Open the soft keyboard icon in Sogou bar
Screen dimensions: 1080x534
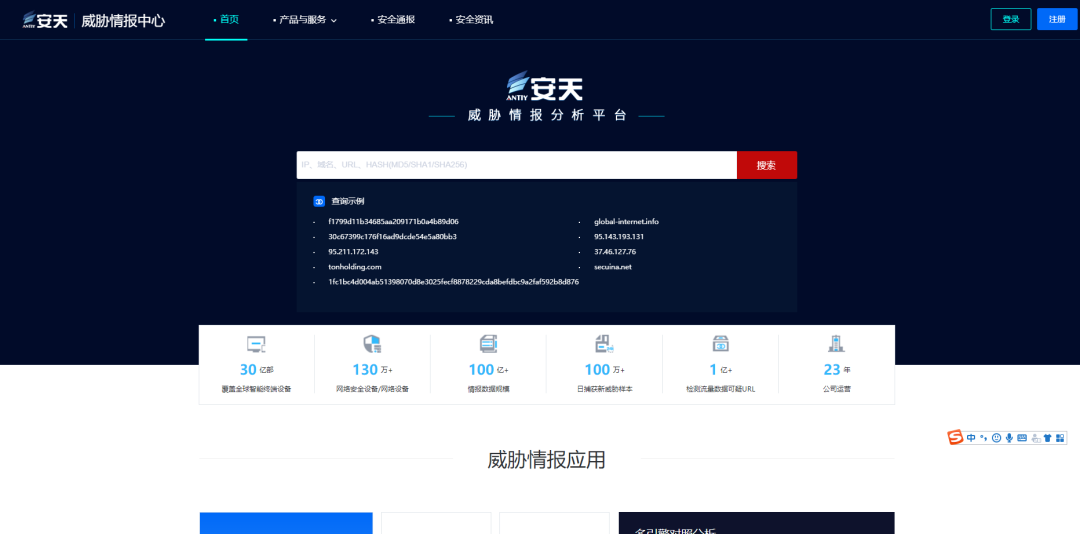click(x=1022, y=438)
